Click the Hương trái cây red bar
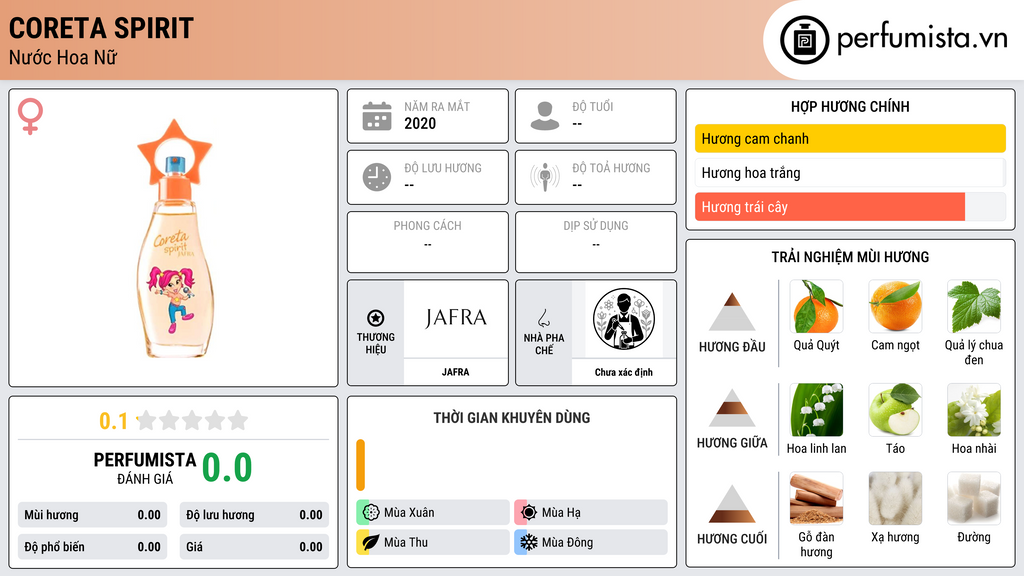The width and height of the screenshot is (1024, 576). (x=830, y=207)
